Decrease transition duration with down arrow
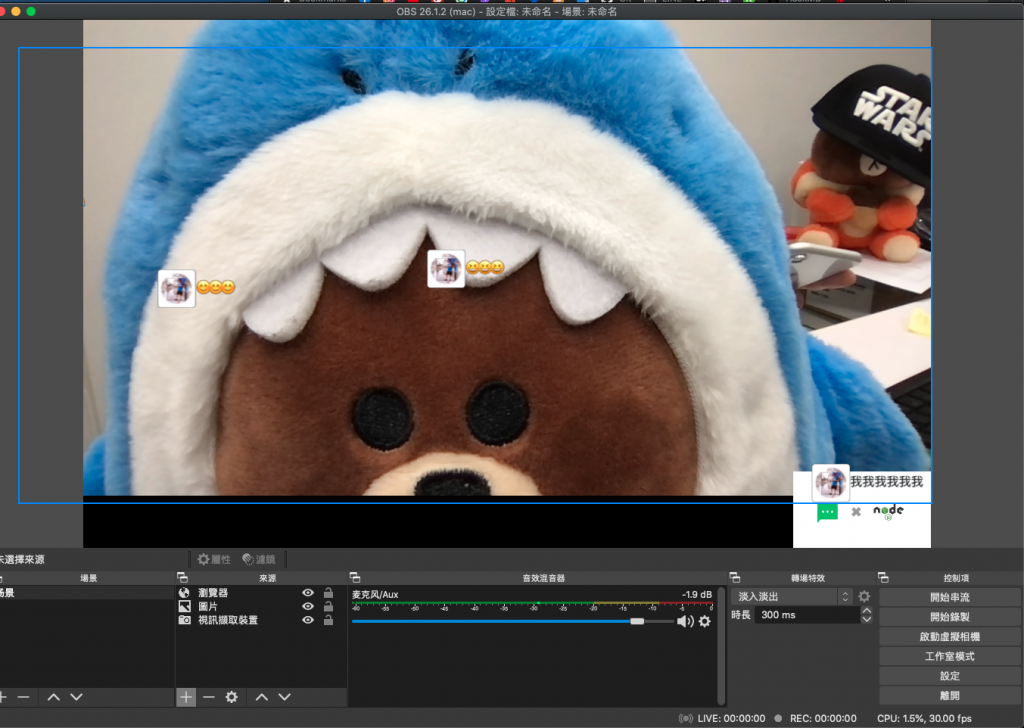This screenshot has width=1024, height=728. [x=867, y=619]
